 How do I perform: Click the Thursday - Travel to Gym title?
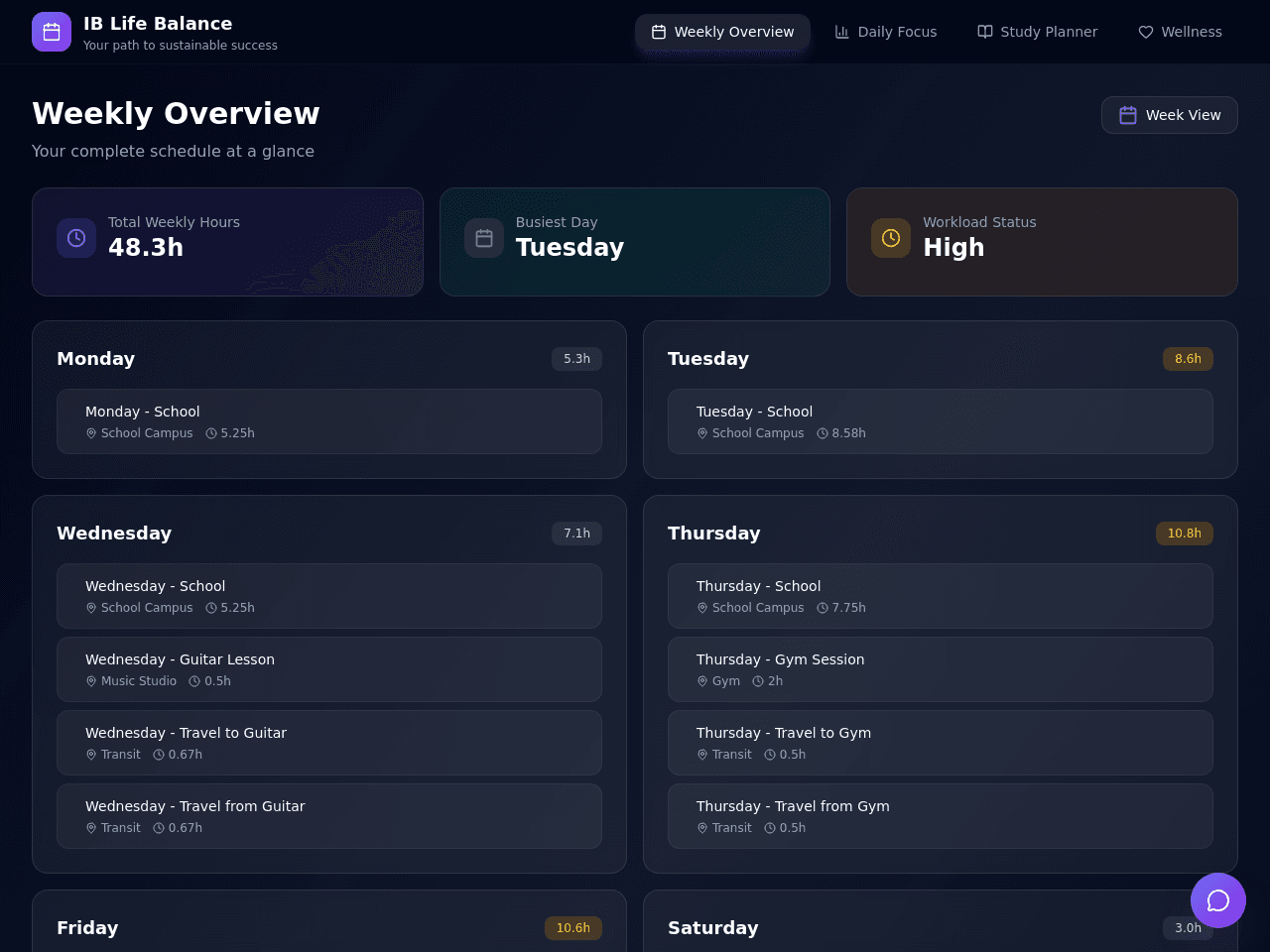coord(784,733)
